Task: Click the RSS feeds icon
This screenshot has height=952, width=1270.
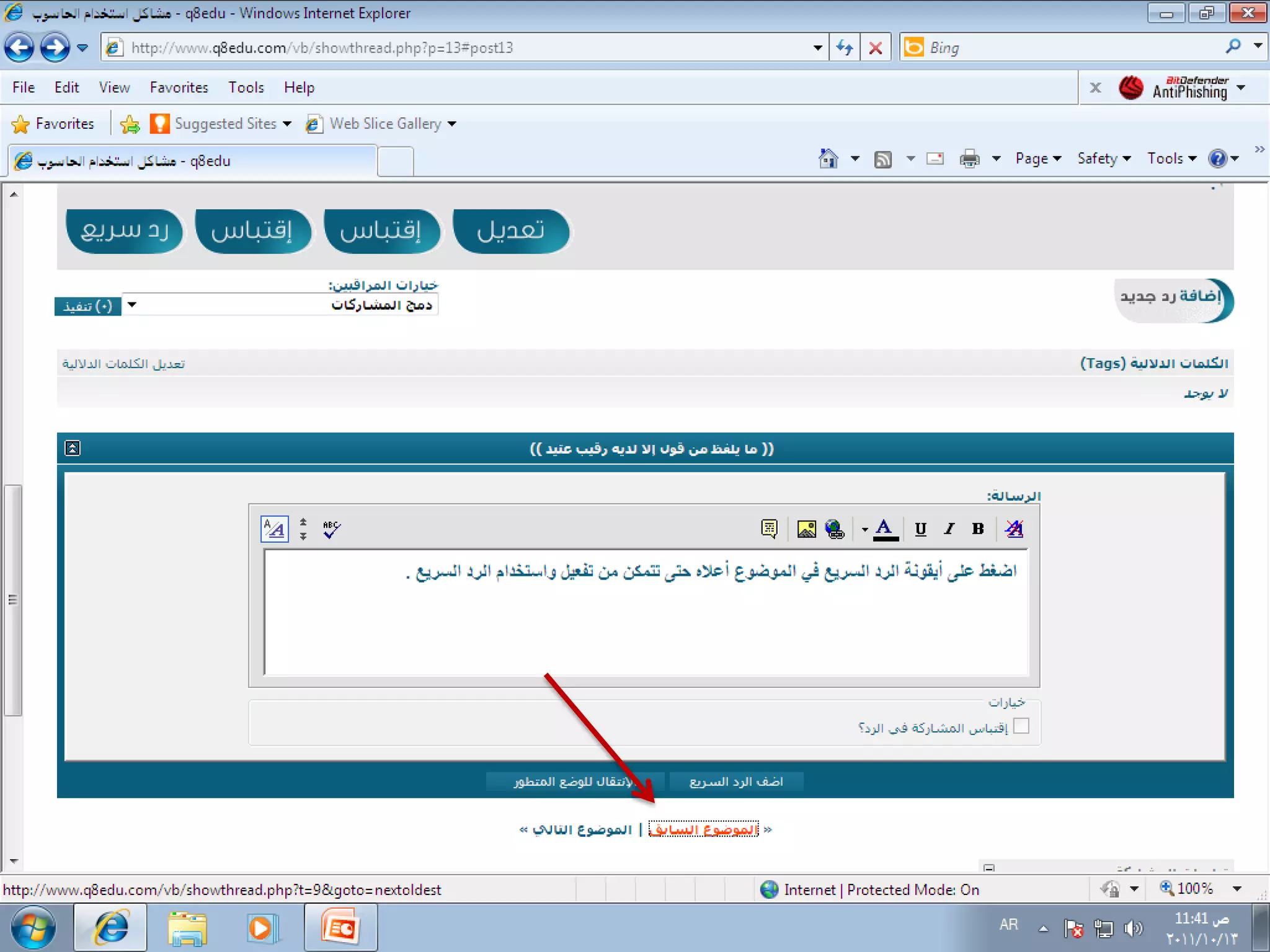Action: 883,159
